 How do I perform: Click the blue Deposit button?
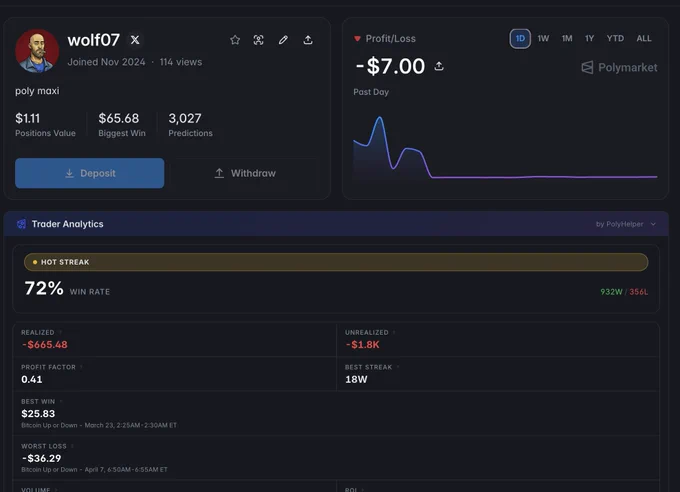[x=89, y=173]
